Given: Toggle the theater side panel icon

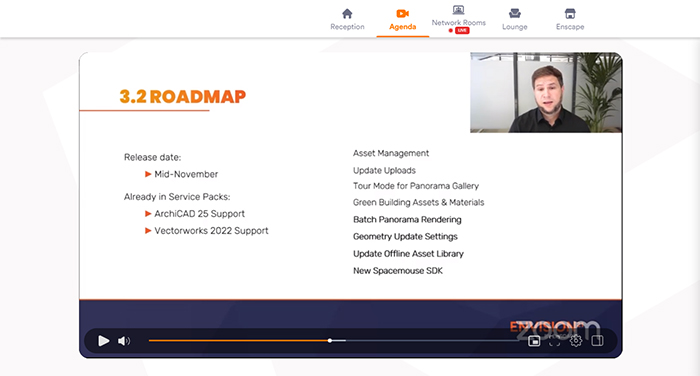Looking at the screenshot, I should point(597,341).
